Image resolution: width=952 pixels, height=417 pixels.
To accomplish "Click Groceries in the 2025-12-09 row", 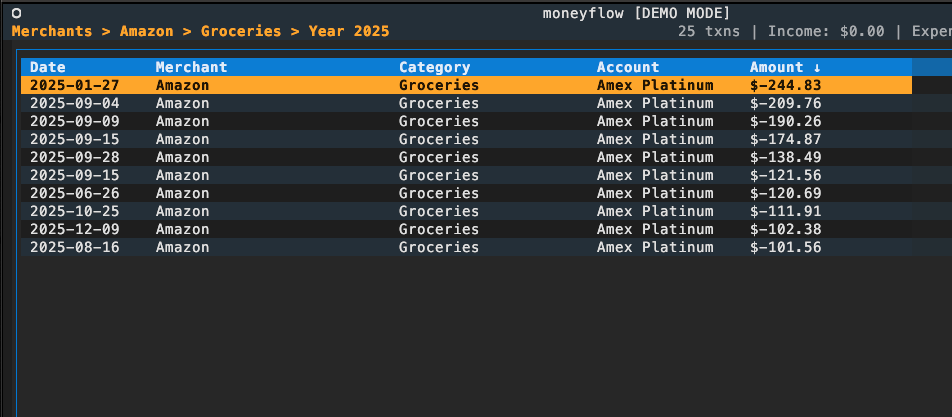I will [439, 229].
